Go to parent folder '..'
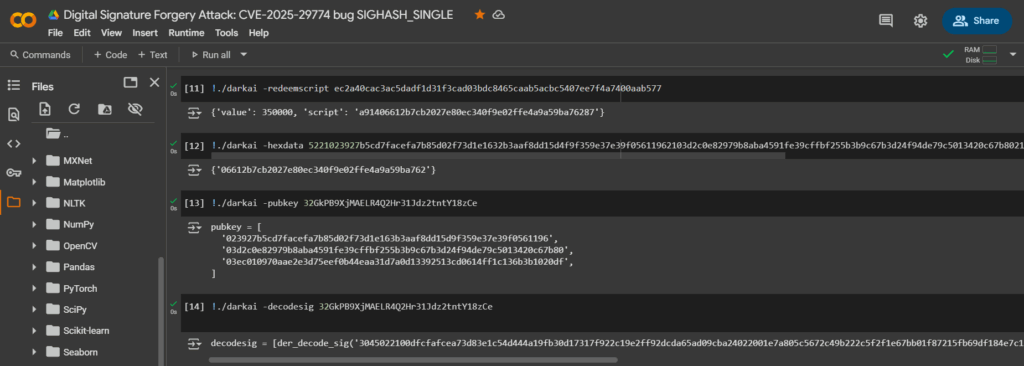Screen dimensions: 1024x366 click(x=58, y=134)
